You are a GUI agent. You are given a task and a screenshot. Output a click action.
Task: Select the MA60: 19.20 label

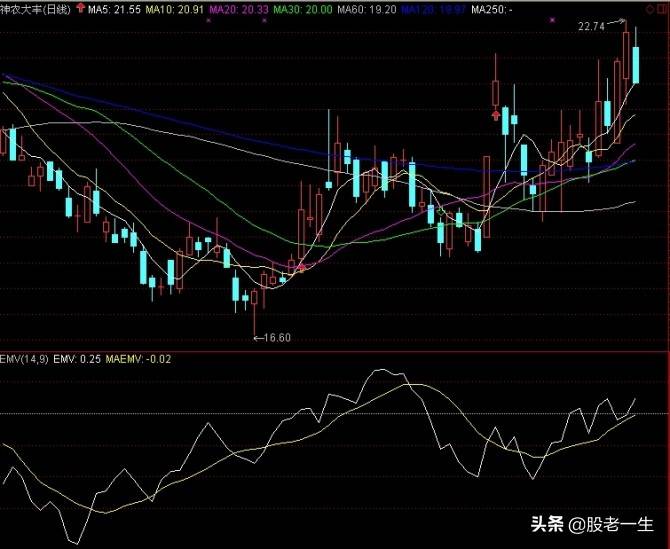pyautogui.click(x=367, y=9)
